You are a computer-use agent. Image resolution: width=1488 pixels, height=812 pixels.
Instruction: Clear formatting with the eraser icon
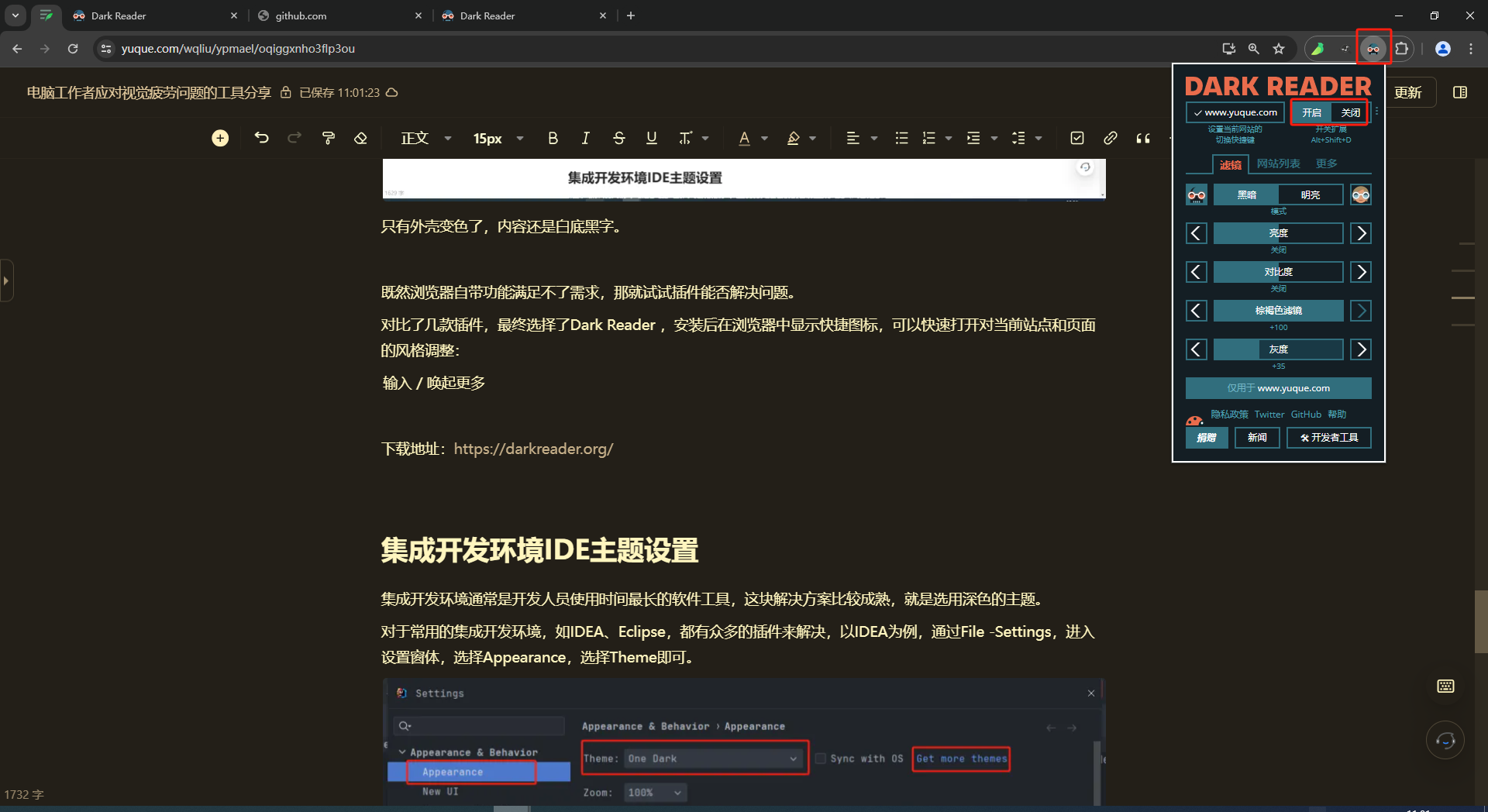pyautogui.click(x=360, y=138)
